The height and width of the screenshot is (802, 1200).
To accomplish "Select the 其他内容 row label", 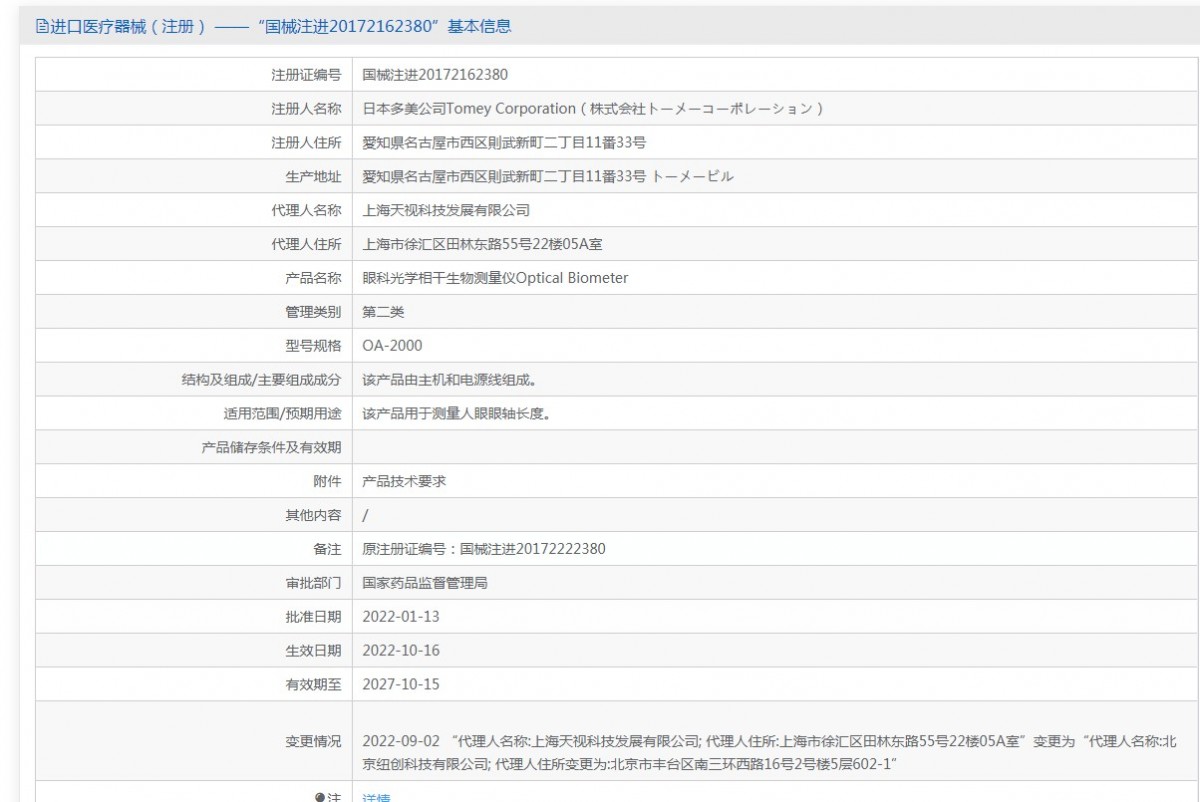I will [313, 515].
